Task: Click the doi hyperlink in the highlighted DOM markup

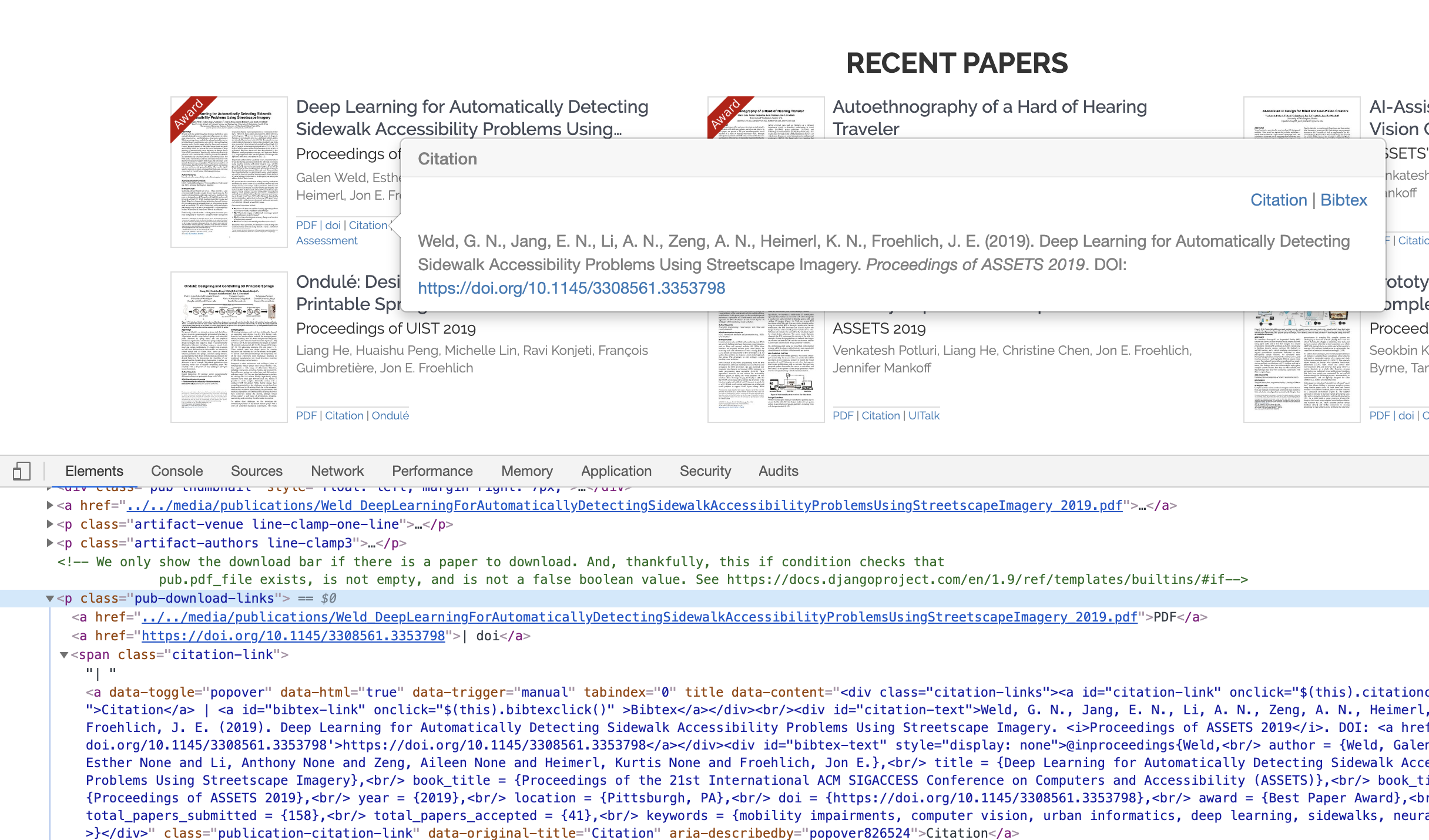Action: (292, 636)
